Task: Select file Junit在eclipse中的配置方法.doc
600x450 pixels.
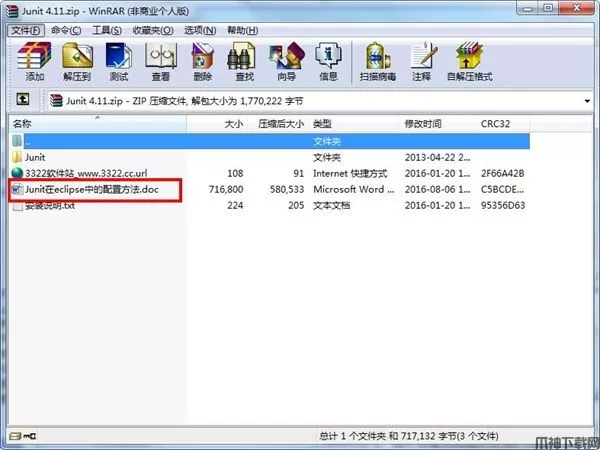Action: coord(92,189)
